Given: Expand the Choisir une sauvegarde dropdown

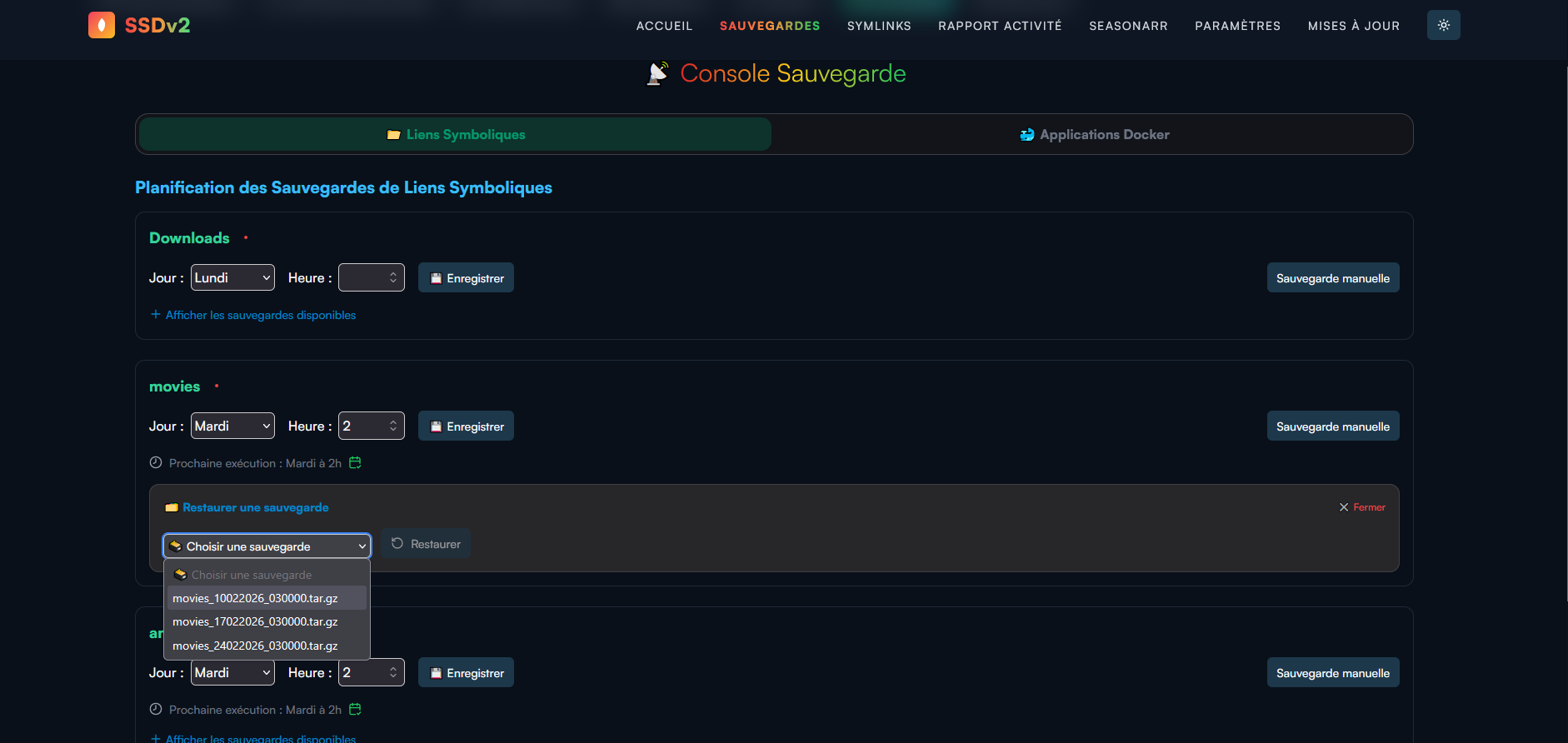Looking at the screenshot, I should click(x=267, y=546).
